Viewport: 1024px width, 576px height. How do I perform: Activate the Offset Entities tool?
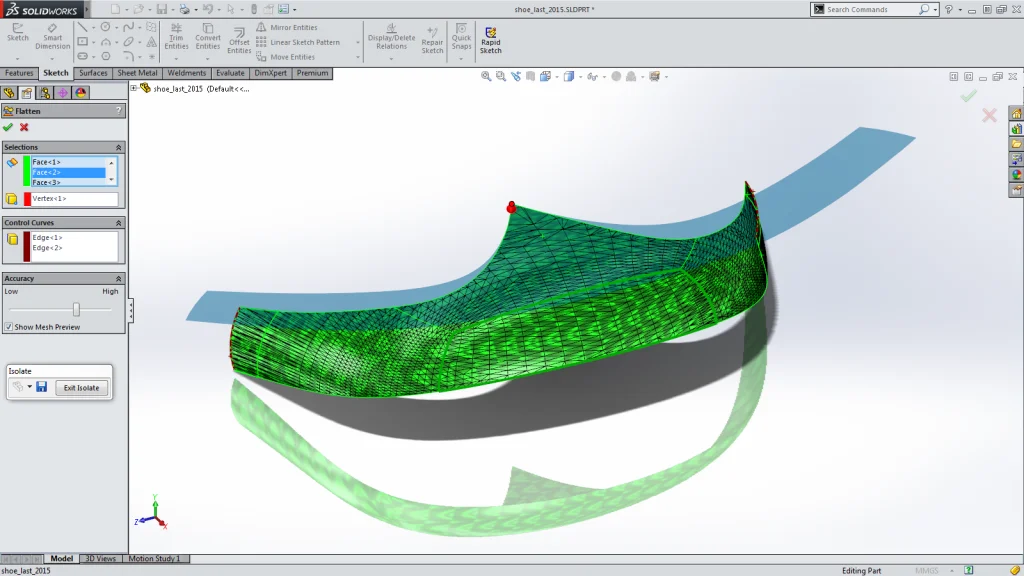point(239,38)
